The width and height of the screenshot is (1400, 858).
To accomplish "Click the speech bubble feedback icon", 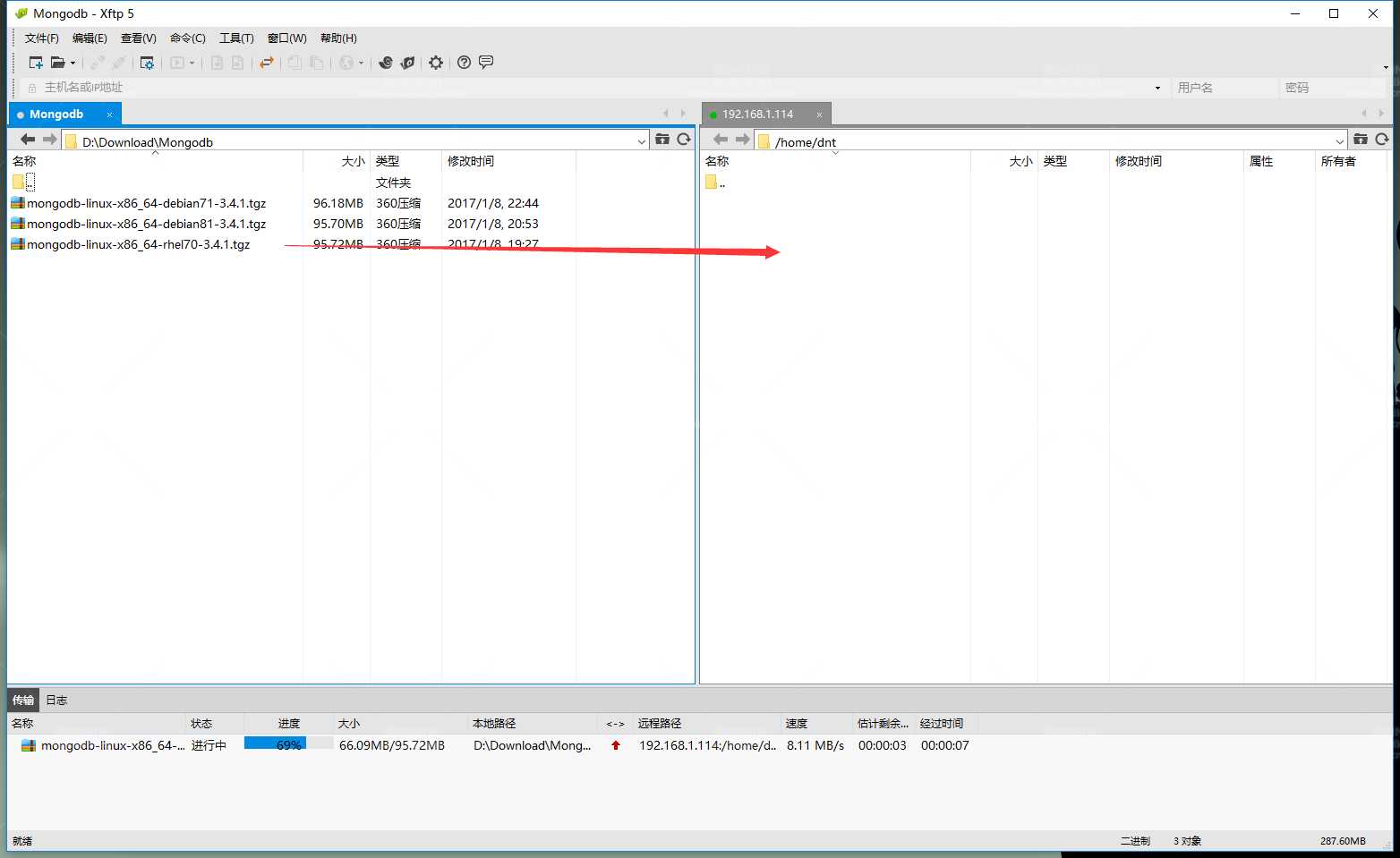I will pos(486,63).
